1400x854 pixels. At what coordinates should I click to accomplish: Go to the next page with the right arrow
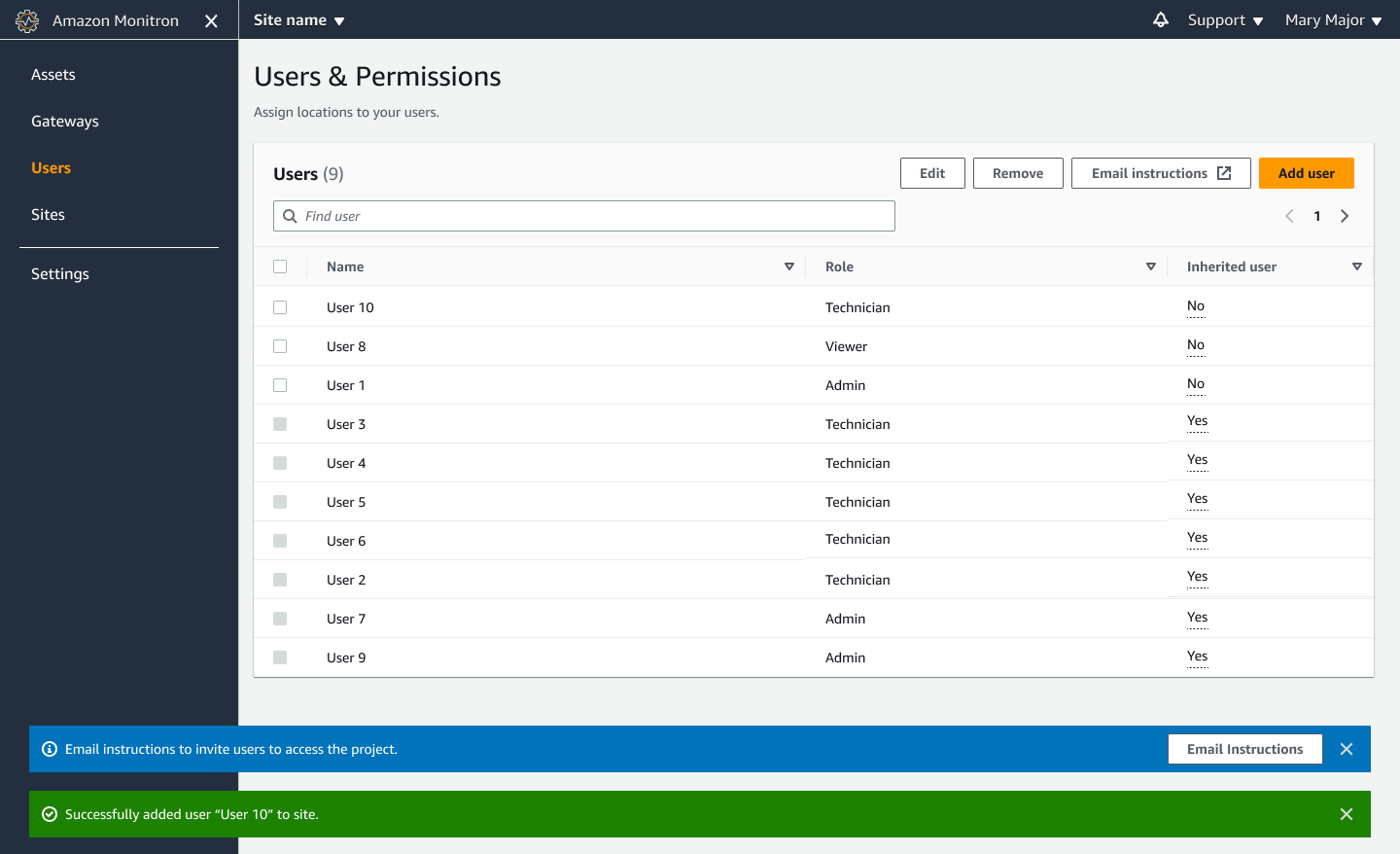point(1345,216)
